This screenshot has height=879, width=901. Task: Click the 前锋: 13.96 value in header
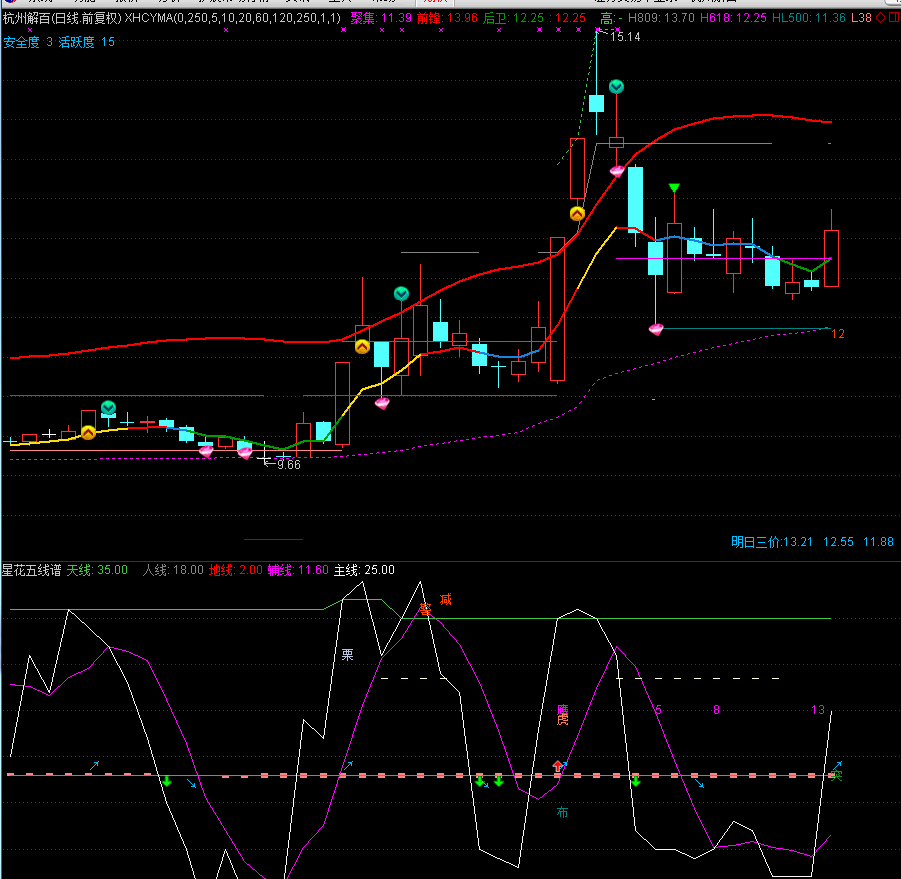click(x=447, y=18)
